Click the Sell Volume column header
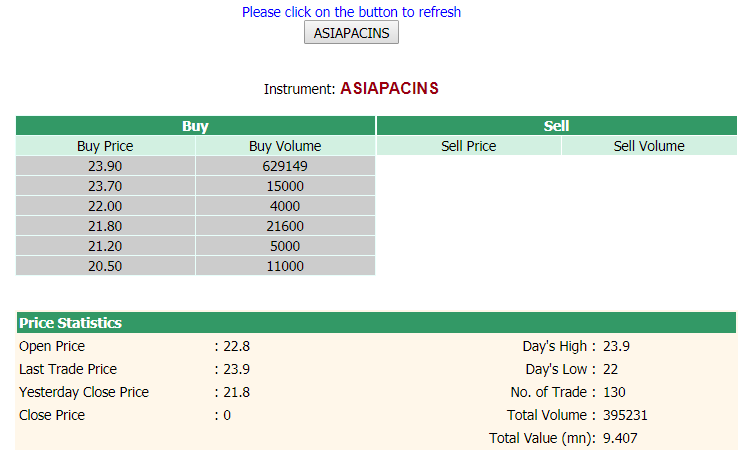Screen dimensions: 751x454 coord(649,146)
